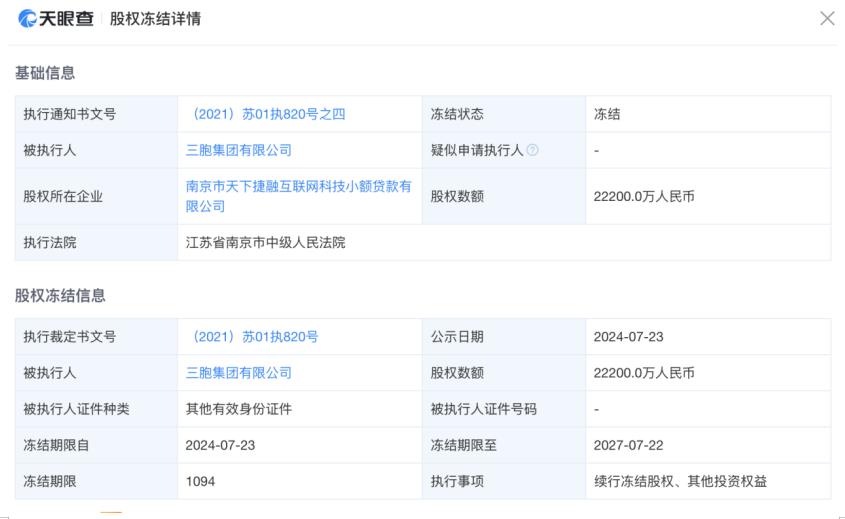This screenshot has width=845, height=519.
Task: Click the 其他有效身份证件 value
Action: 239,409
